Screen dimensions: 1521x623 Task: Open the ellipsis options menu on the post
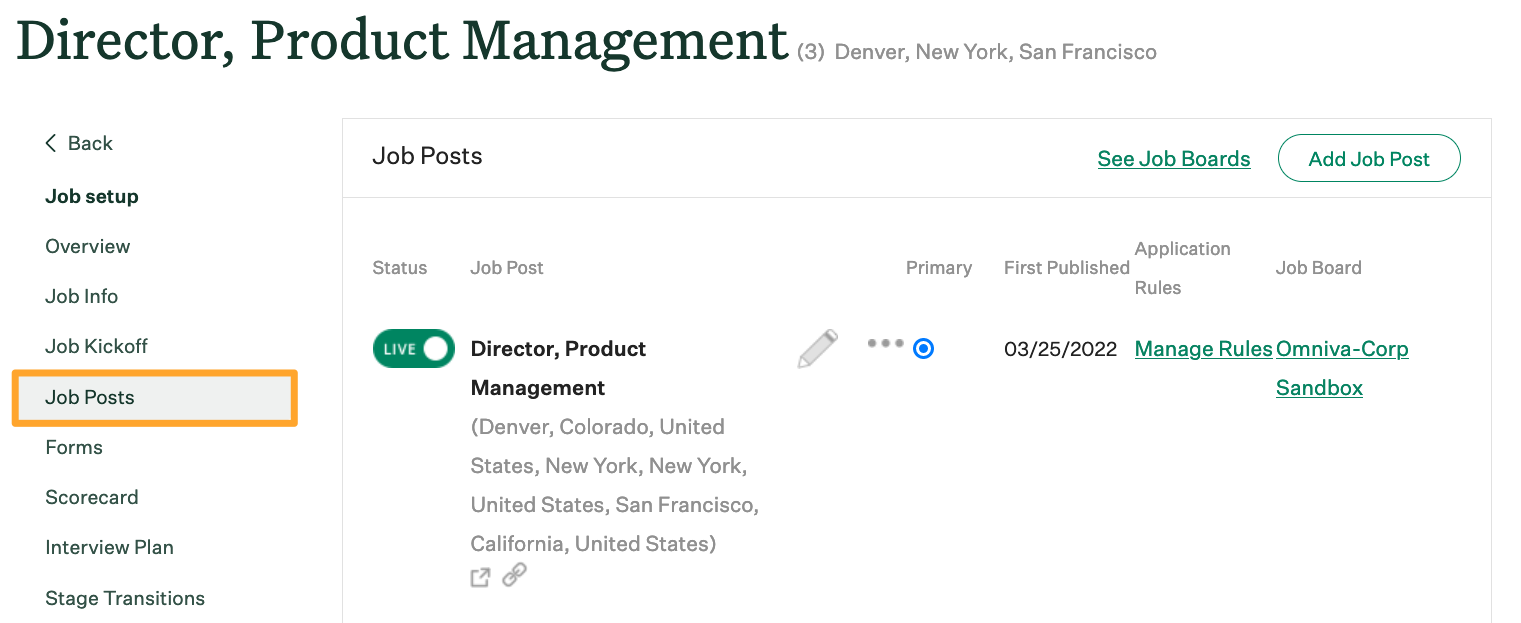[886, 344]
